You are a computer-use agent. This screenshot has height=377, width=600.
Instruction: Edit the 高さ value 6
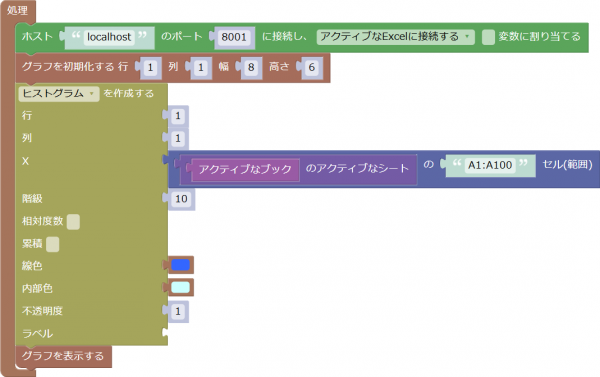coord(311,68)
